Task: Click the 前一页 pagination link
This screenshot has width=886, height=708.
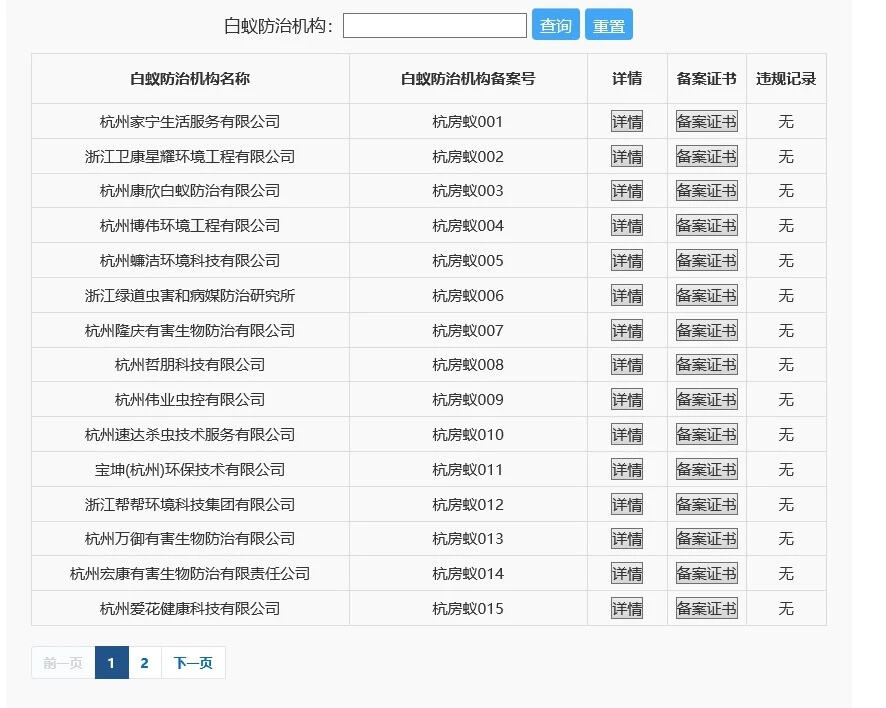Action: (x=63, y=663)
